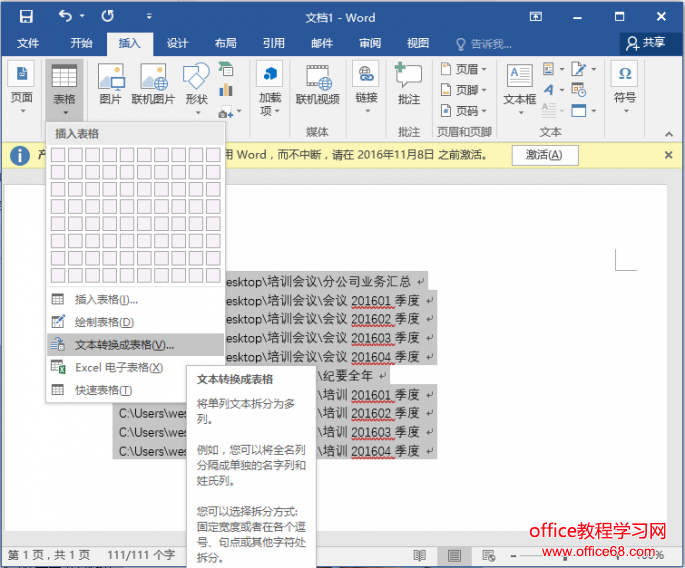The image size is (685, 568).
Task: Select Convert Text to Table menu item
Action: coord(124,344)
